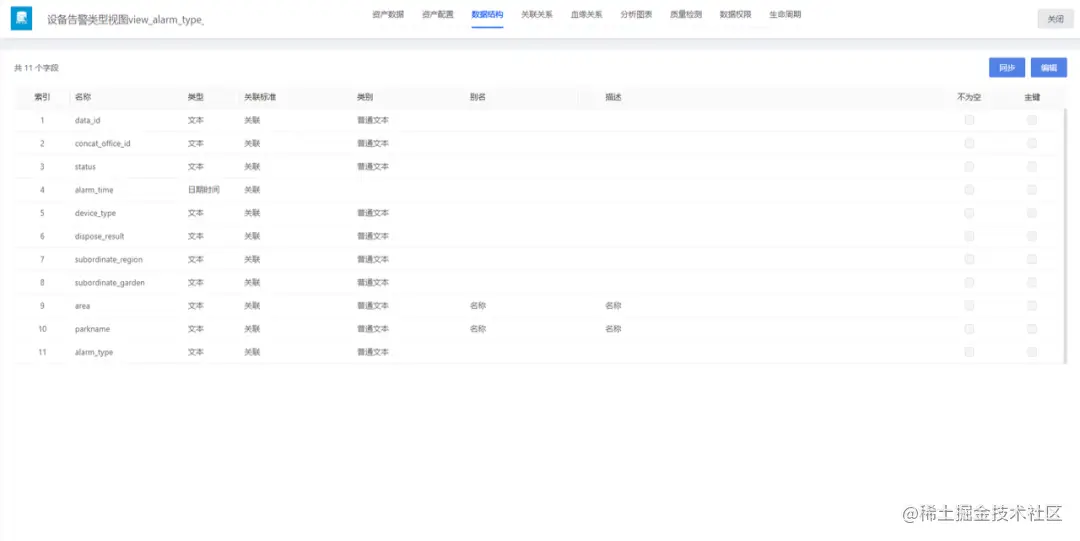Select the alarm_type field name
This screenshot has height=541, width=1080.
tap(94, 352)
